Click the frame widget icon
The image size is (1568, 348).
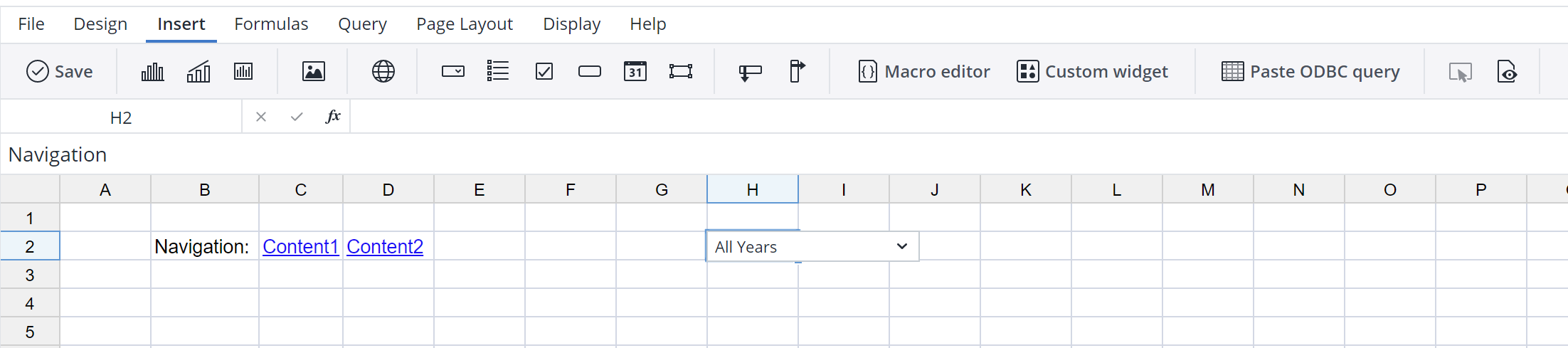681,72
